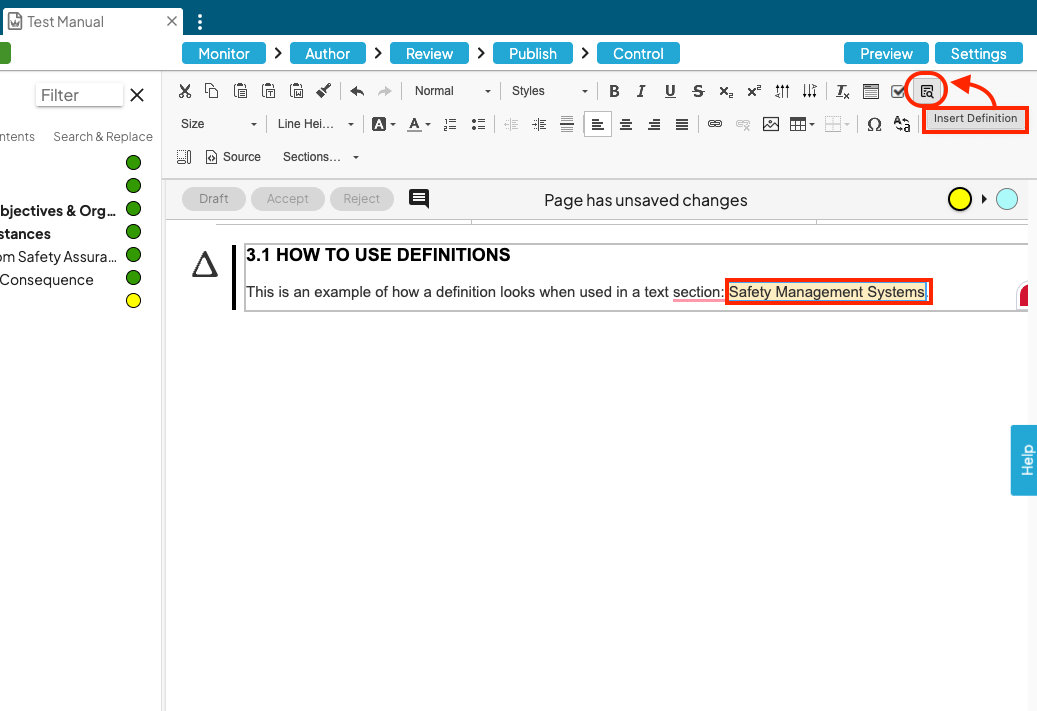Undo the last edit

pyautogui.click(x=357, y=91)
